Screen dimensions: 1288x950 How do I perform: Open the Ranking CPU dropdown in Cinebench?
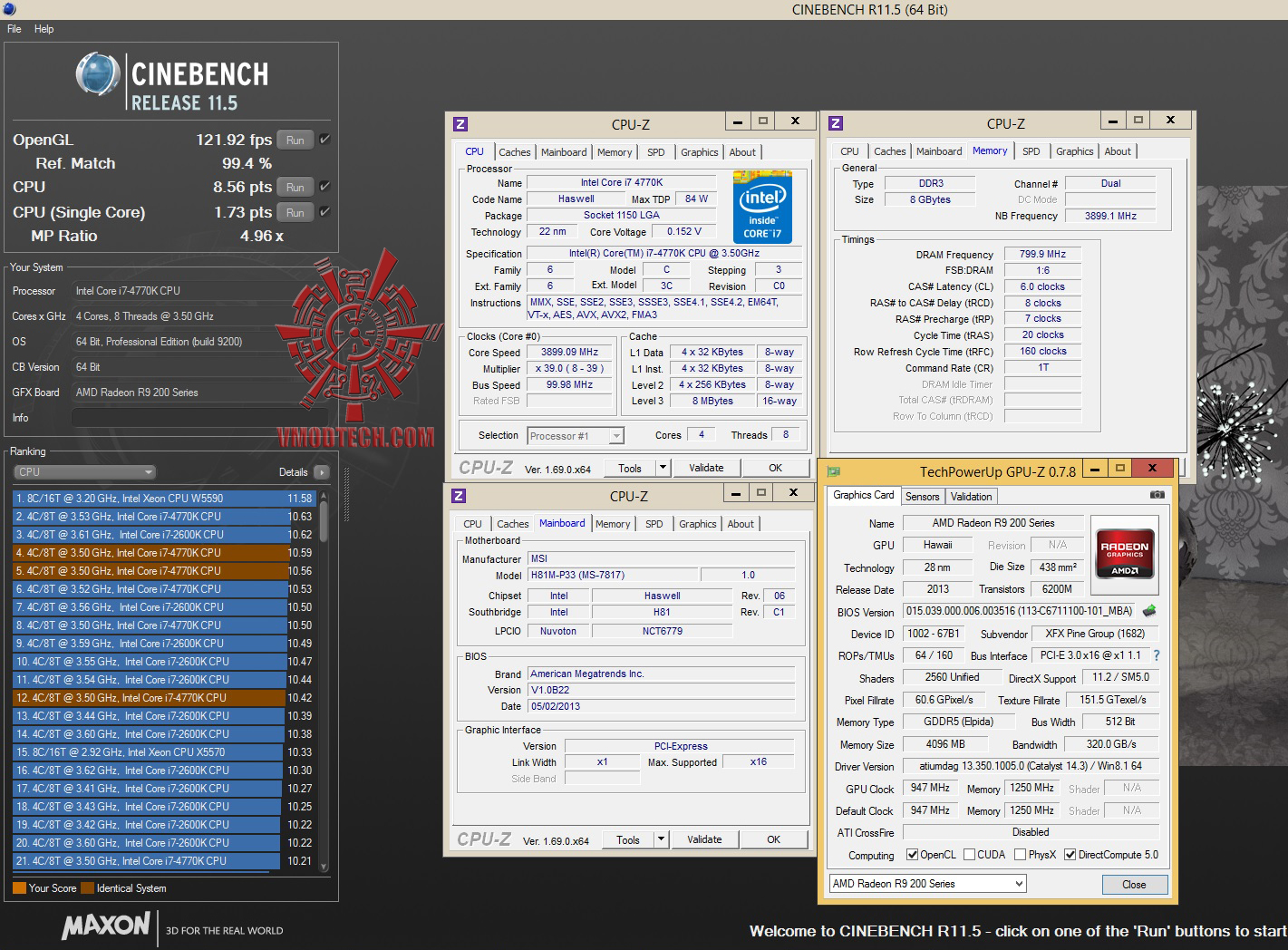(x=85, y=472)
